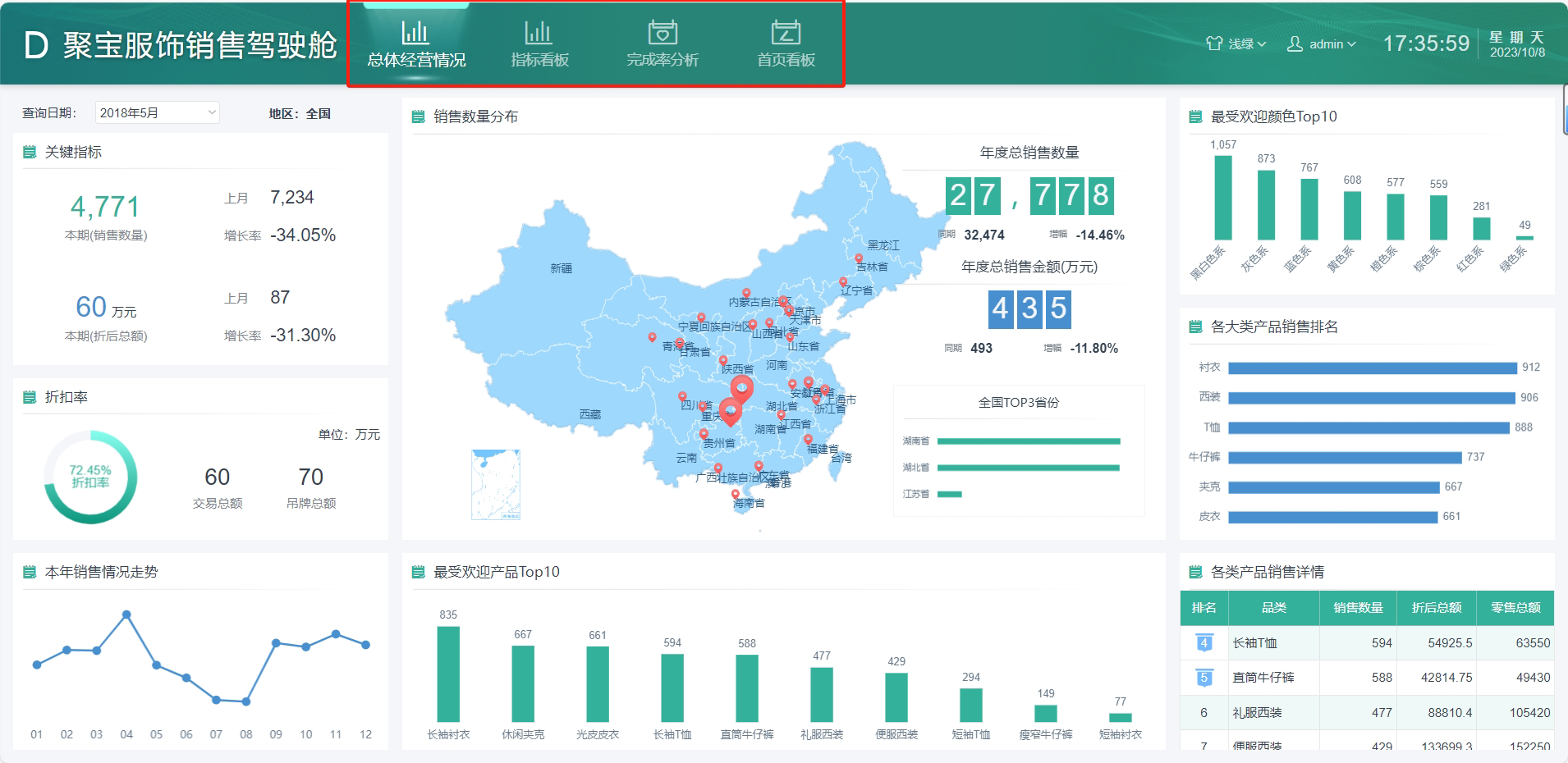Click the 关键指标 panel icon
This screenshot has width=1568, height=763.
click(30, 152)
